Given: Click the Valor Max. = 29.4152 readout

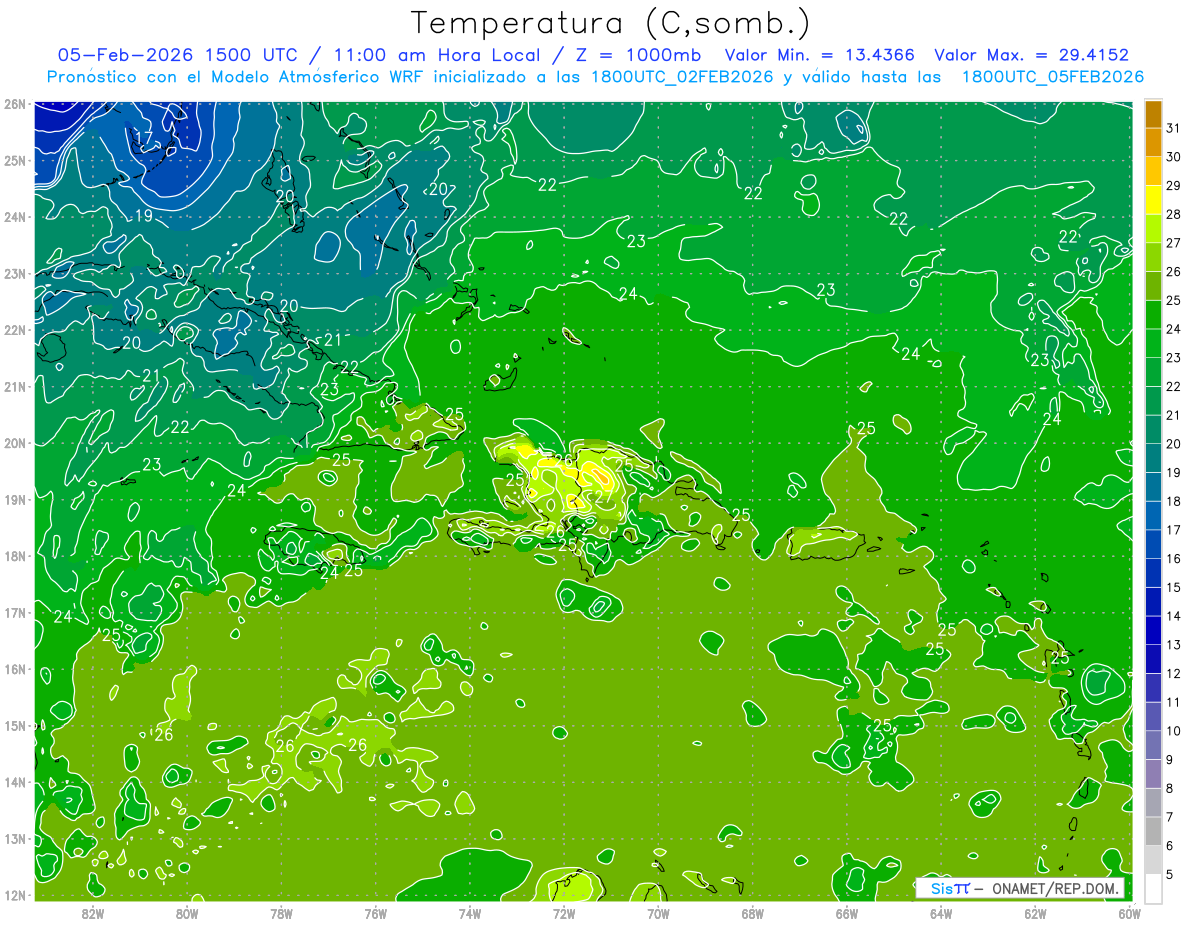Looking at the screenshot, I should 1031,55.
